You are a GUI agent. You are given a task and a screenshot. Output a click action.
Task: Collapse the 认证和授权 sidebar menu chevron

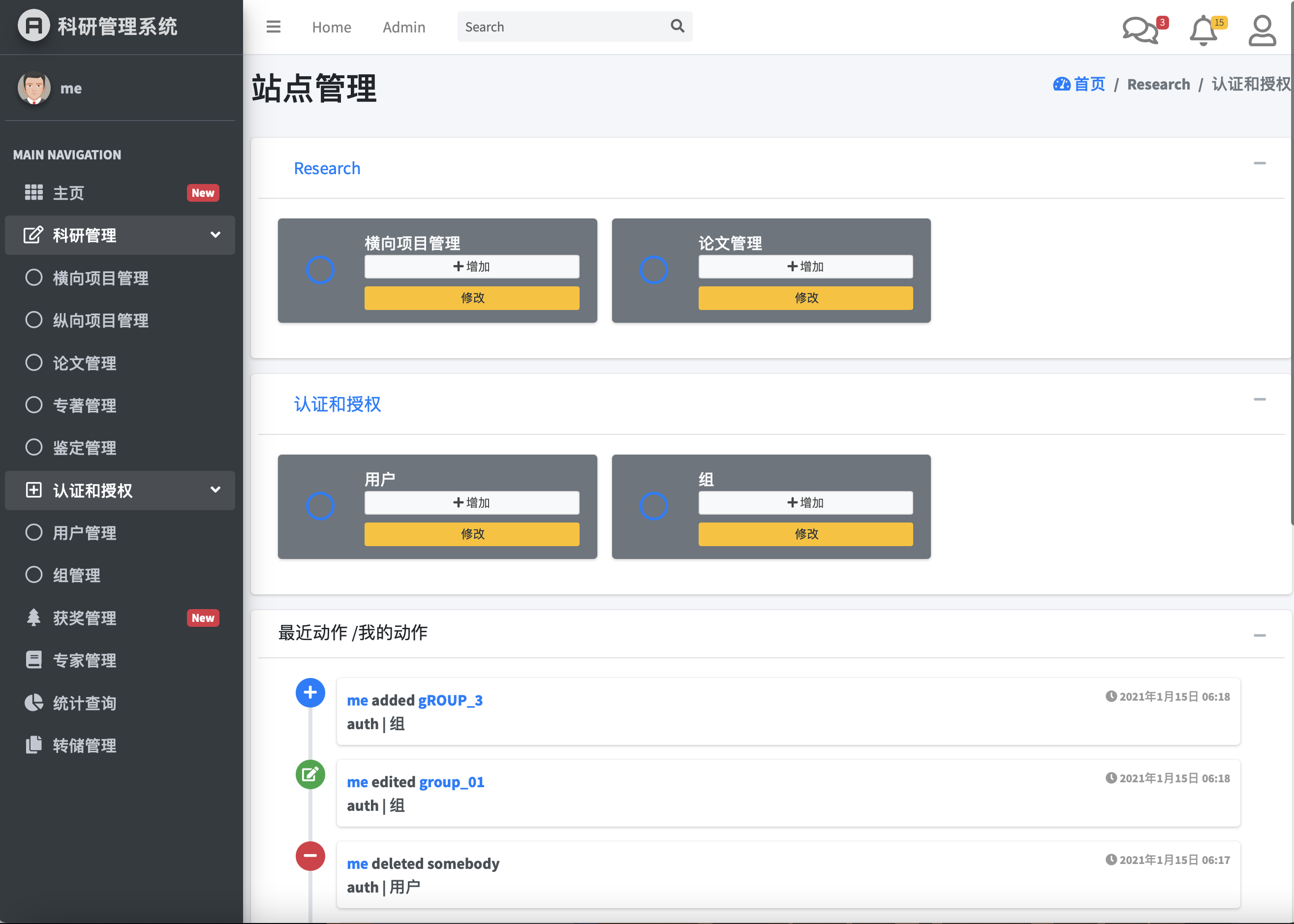click(x=216, y=490)
